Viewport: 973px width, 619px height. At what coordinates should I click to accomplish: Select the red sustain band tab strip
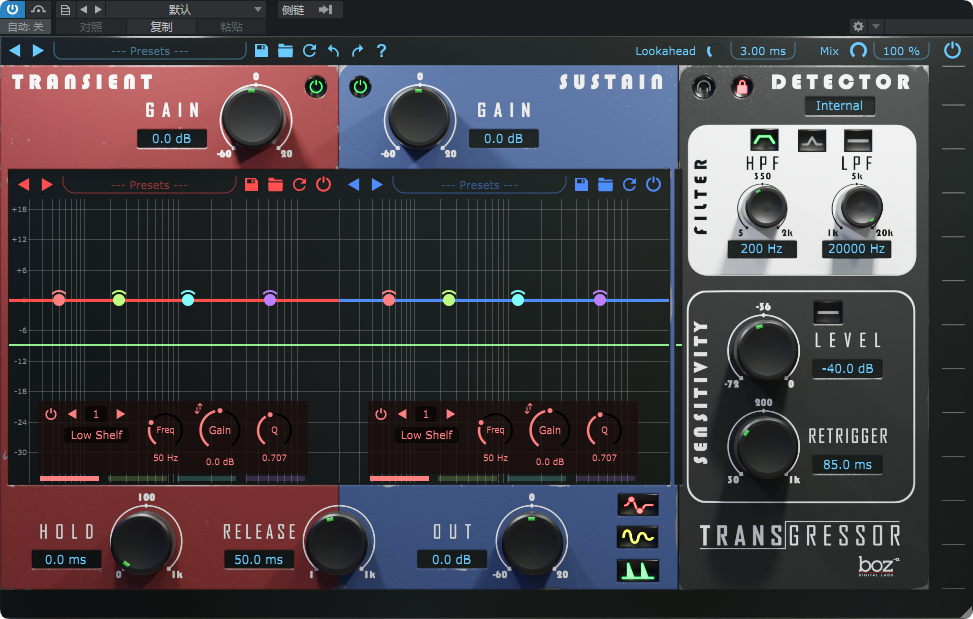click(x=399, y=478)
